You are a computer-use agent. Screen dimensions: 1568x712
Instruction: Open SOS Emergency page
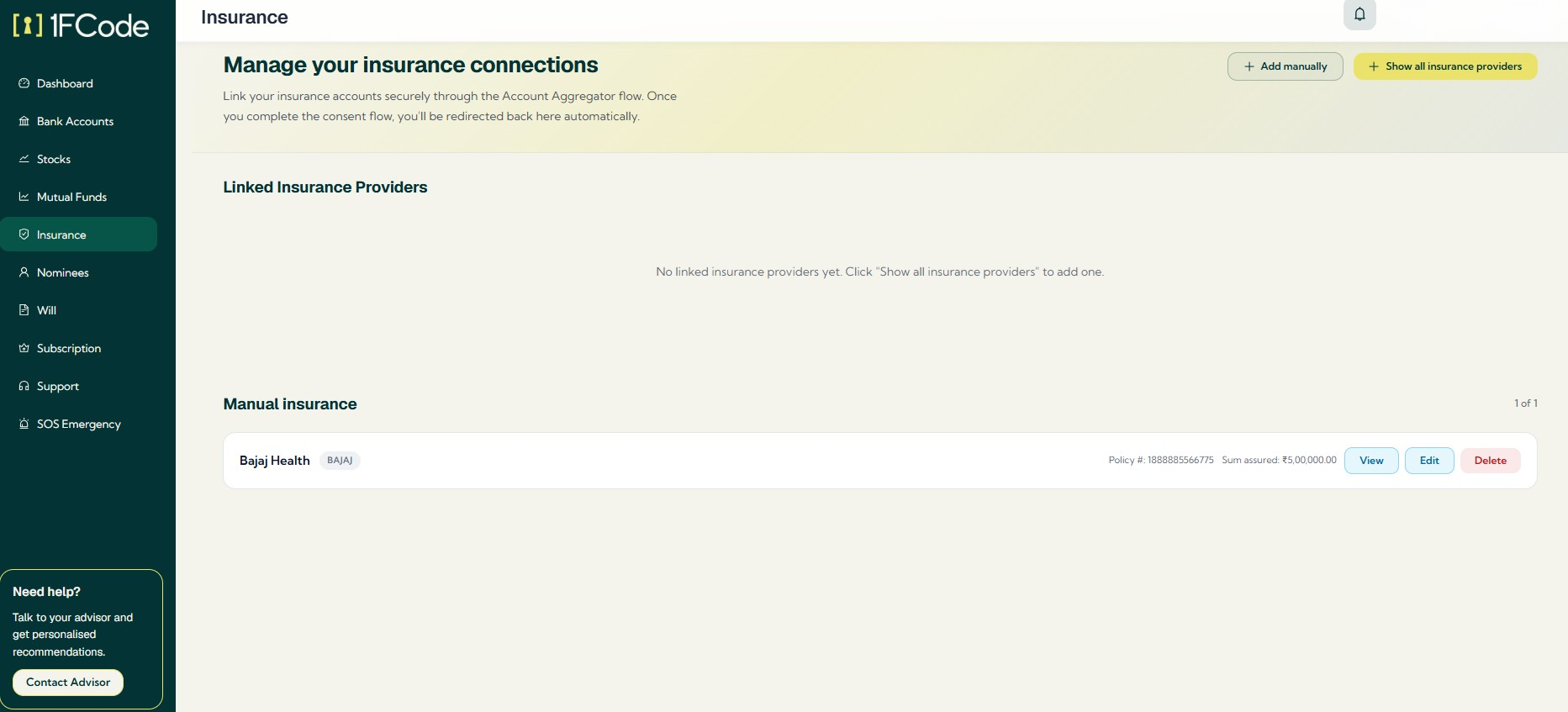(79, 424)
